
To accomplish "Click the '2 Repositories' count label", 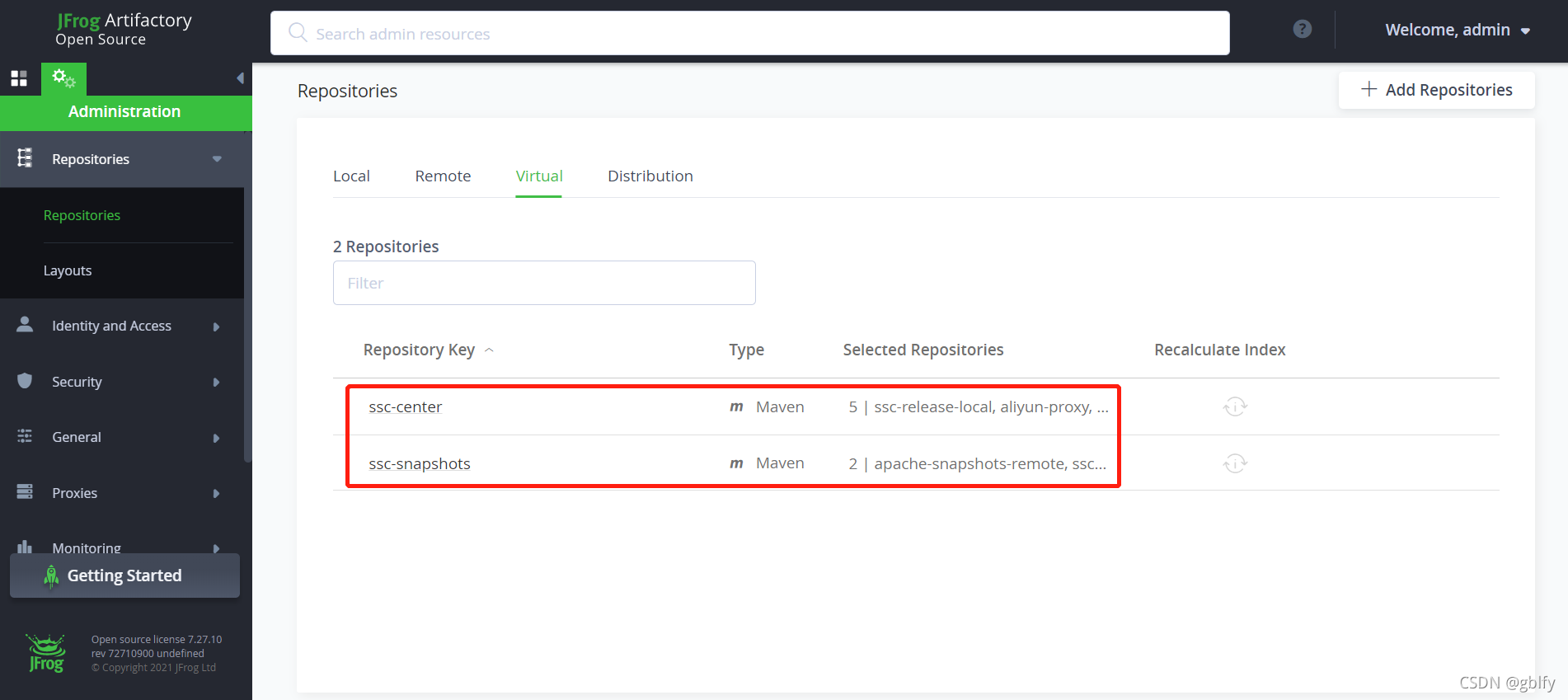I will pos(386,247).
